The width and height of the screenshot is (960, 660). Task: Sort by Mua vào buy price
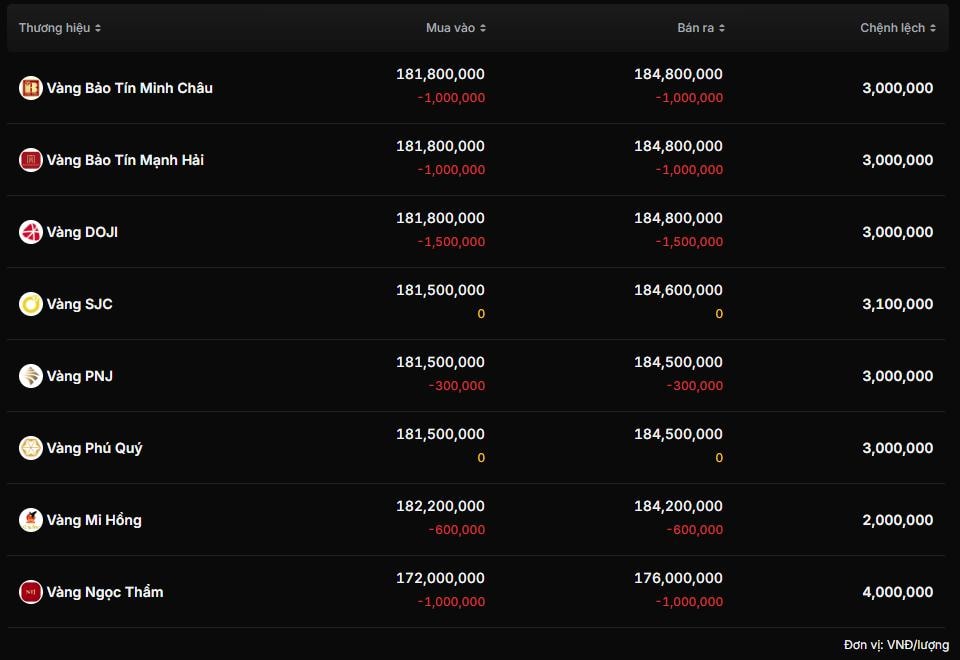[456, 28]
